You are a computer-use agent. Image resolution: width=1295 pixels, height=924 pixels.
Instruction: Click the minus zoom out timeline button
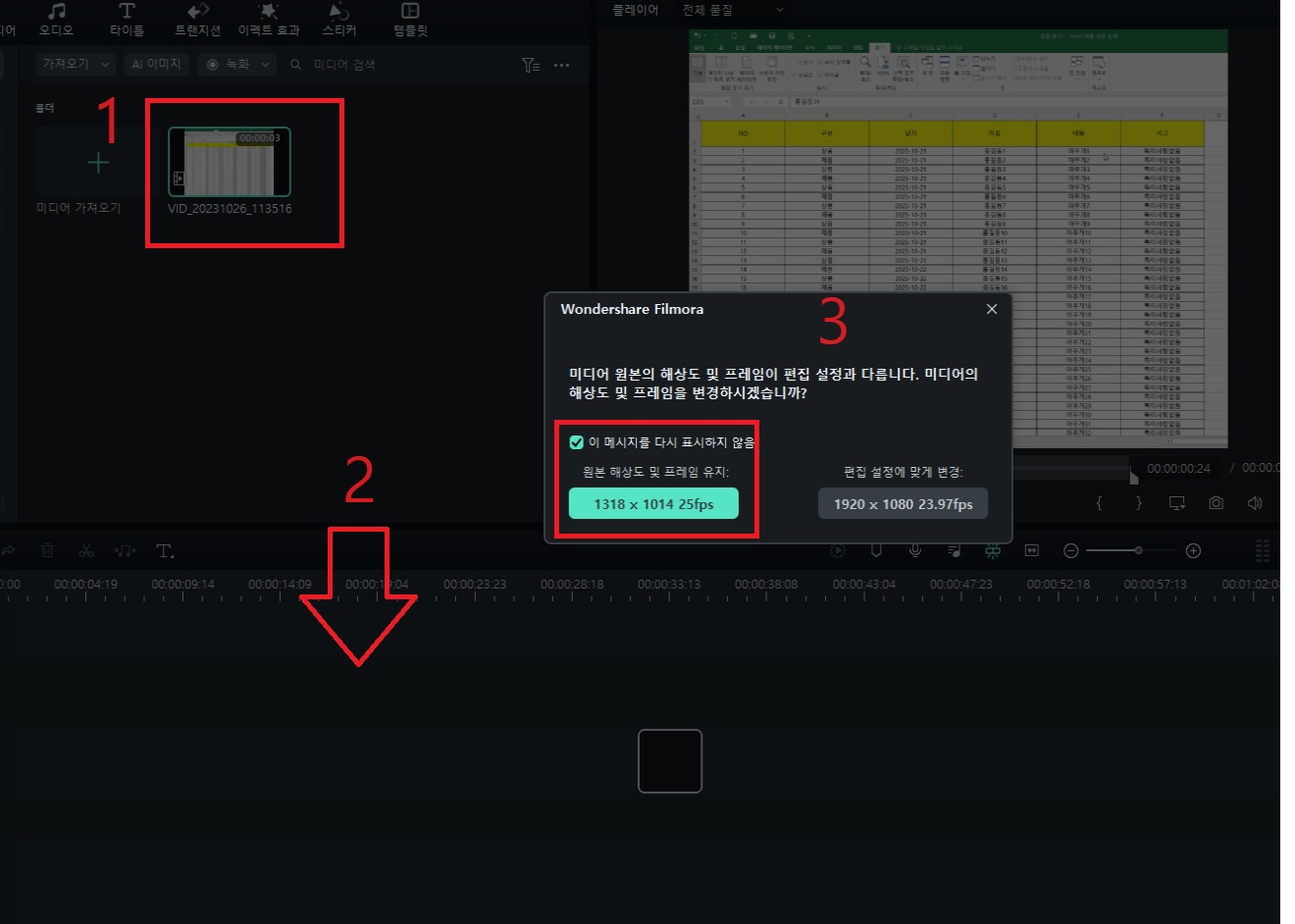[1070, 551]
